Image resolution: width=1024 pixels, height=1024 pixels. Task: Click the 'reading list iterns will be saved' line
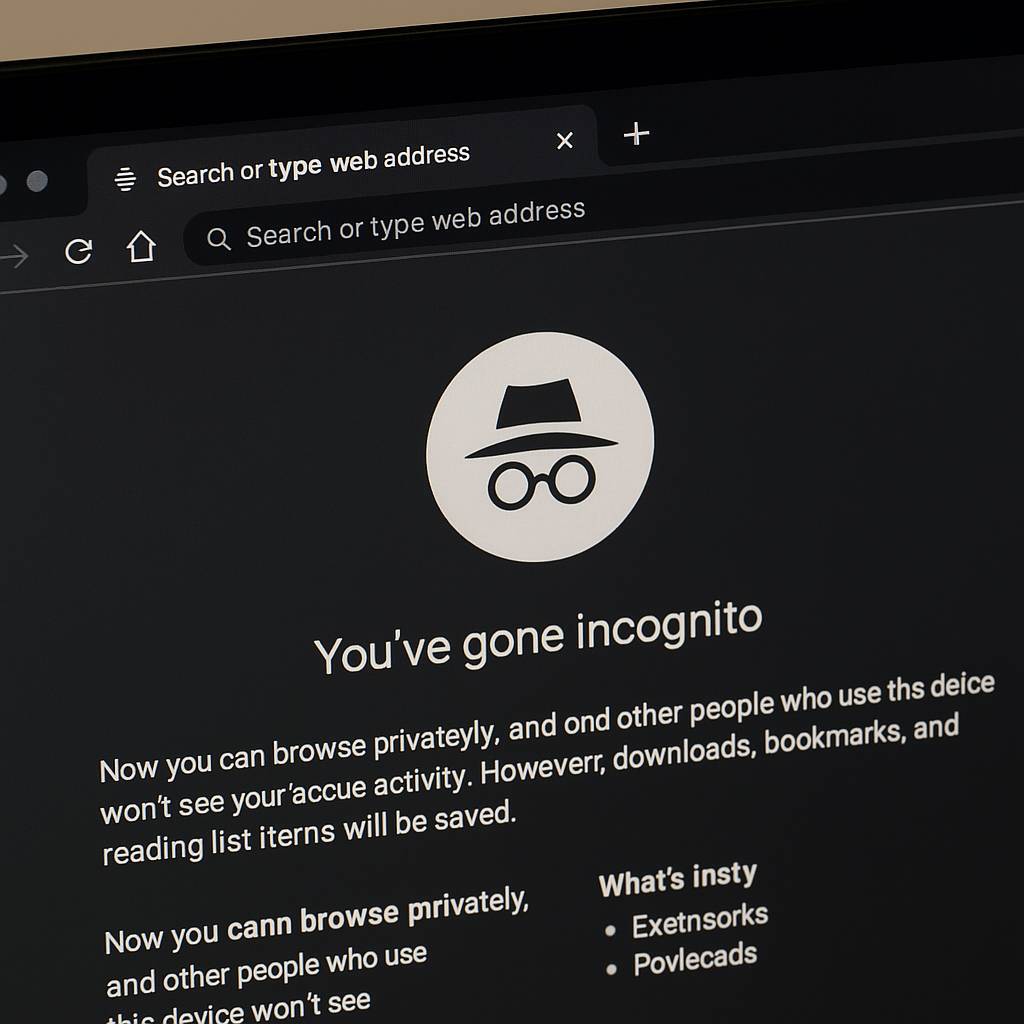click(309, 834)
